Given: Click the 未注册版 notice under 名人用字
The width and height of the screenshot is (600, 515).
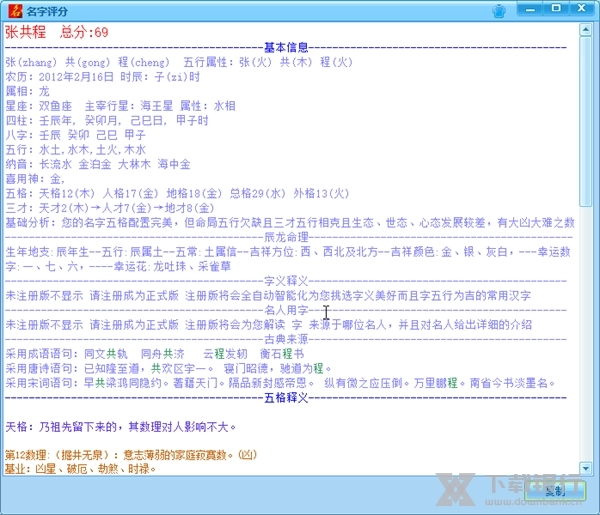Looking at the screenshot, I should (x=269, y=325).
